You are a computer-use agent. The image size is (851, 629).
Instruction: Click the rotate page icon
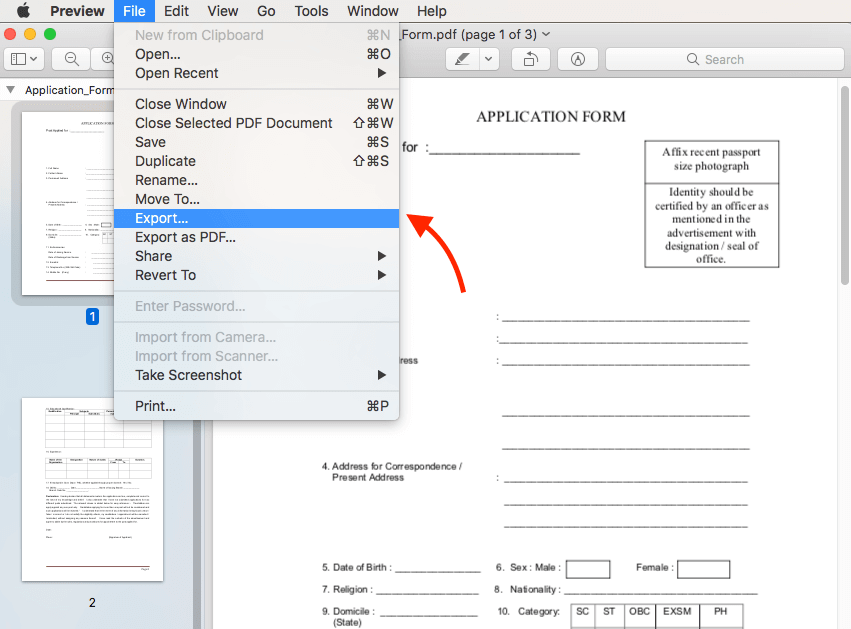click(x=531, y=59)
